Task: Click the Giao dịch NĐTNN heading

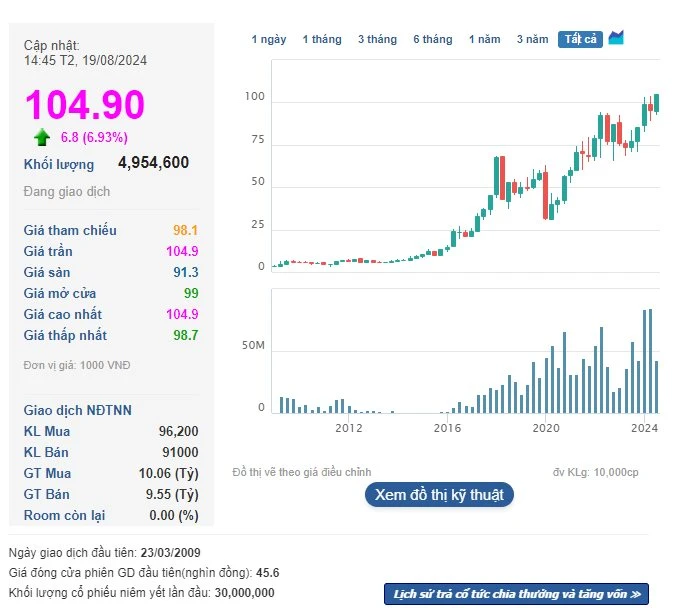Action: click(78, 410)
